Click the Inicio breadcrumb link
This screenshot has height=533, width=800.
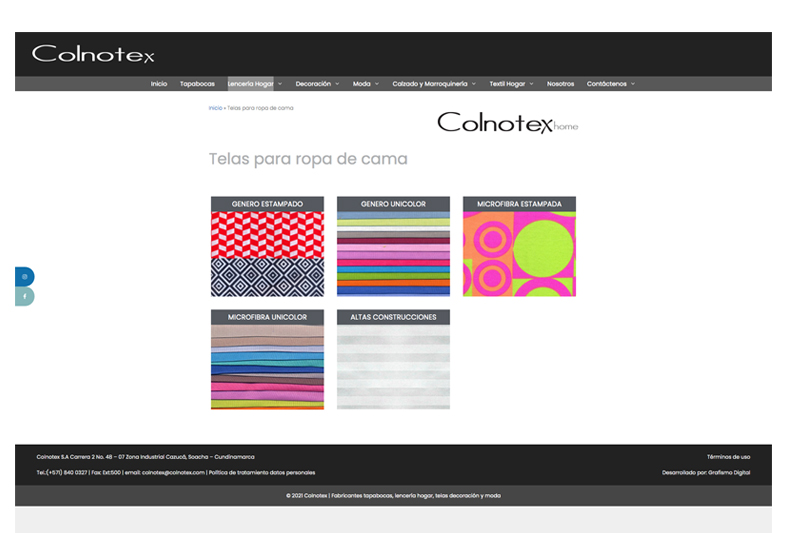(x=215, y=108)
